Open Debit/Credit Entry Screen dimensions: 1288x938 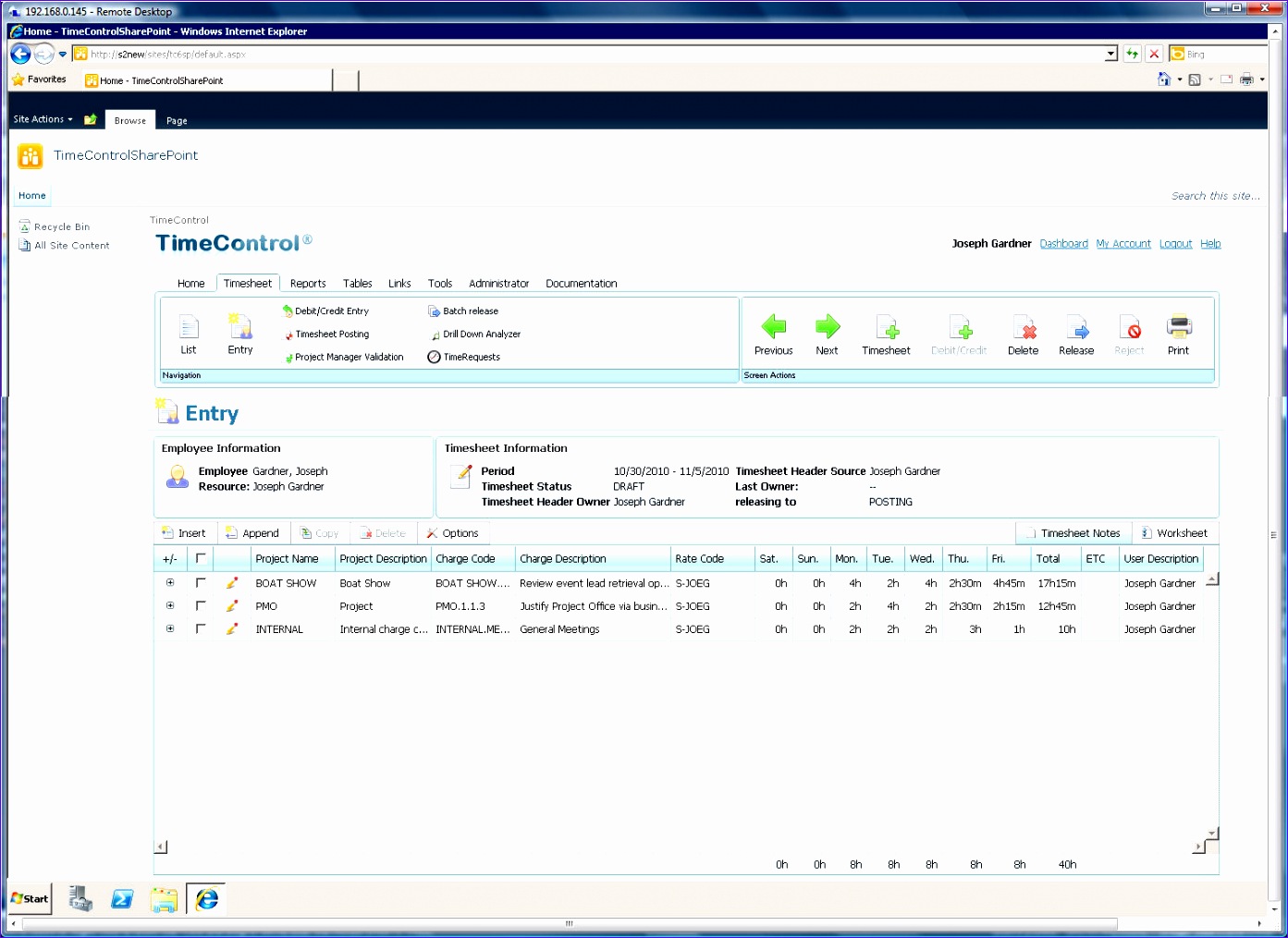(325, 311)
